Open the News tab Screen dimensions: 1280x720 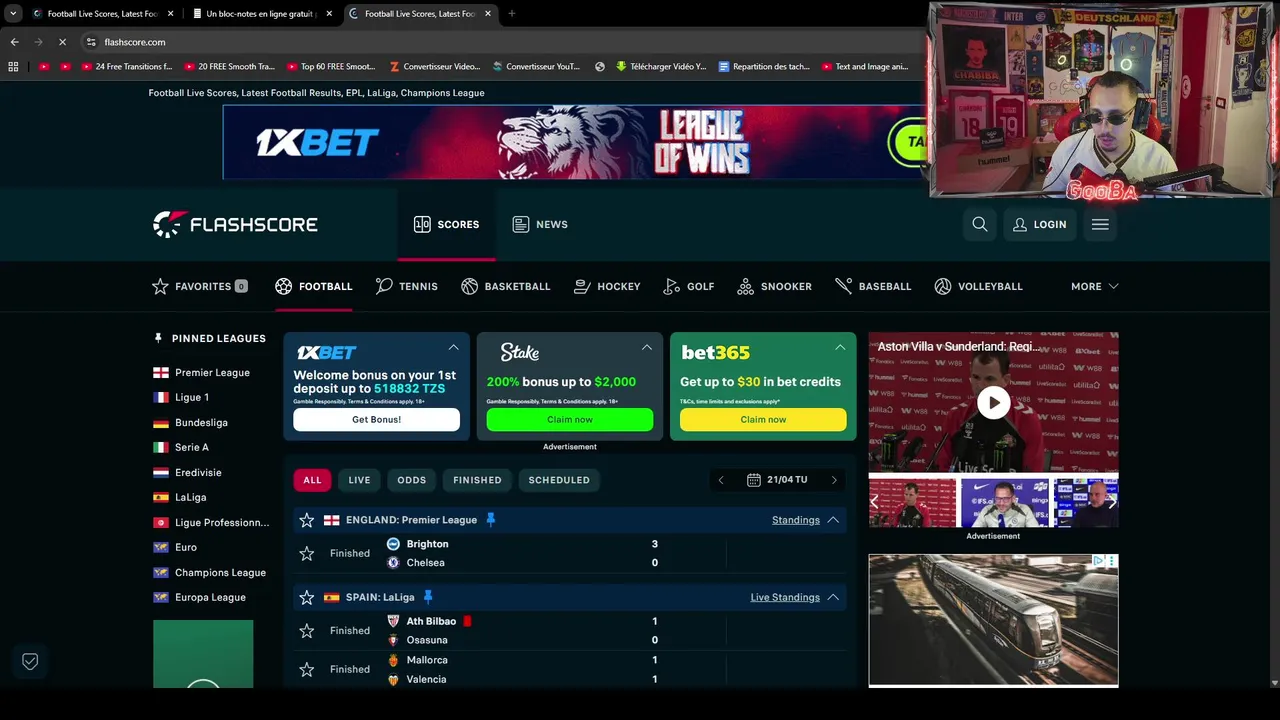coord(540,224)
